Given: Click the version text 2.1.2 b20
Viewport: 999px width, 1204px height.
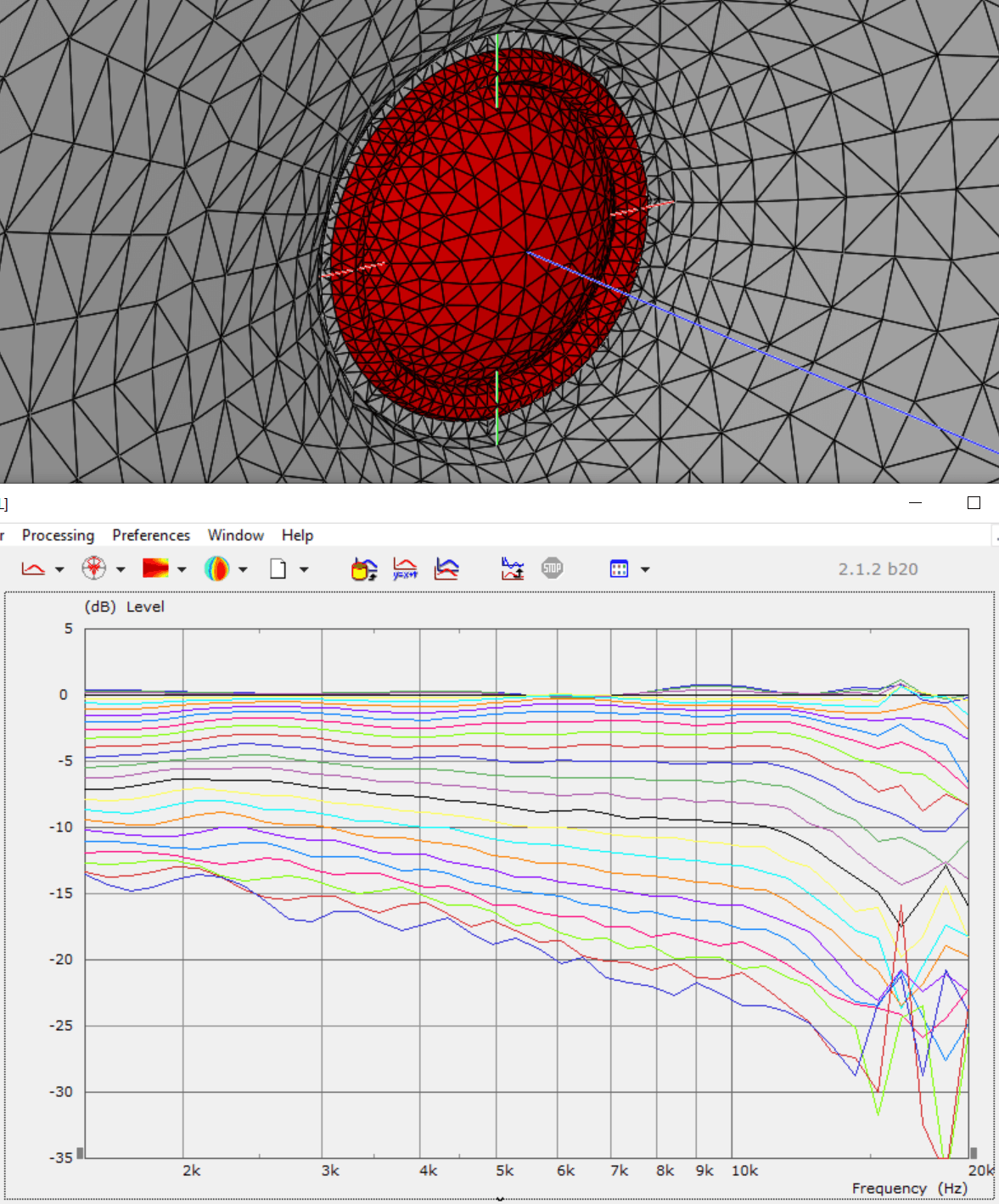Looking at the screenshot, I should tap(878, 569).
